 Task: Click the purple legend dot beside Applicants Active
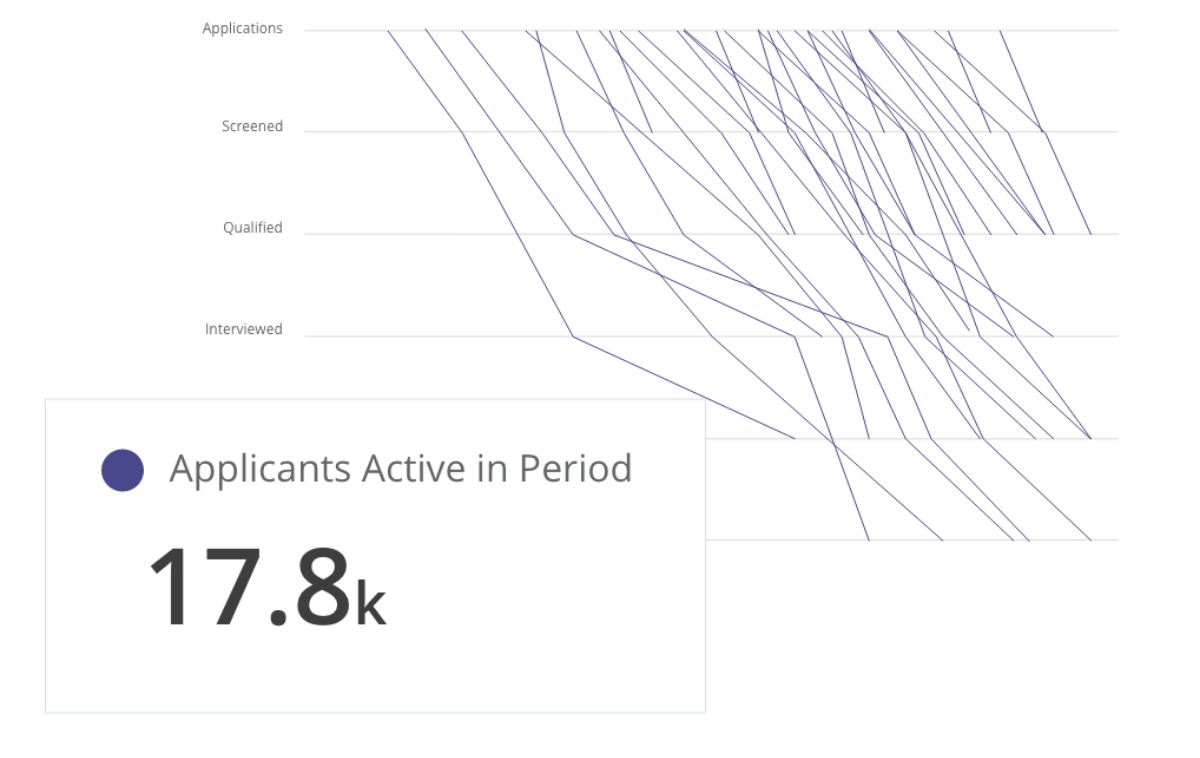point(123,470)
